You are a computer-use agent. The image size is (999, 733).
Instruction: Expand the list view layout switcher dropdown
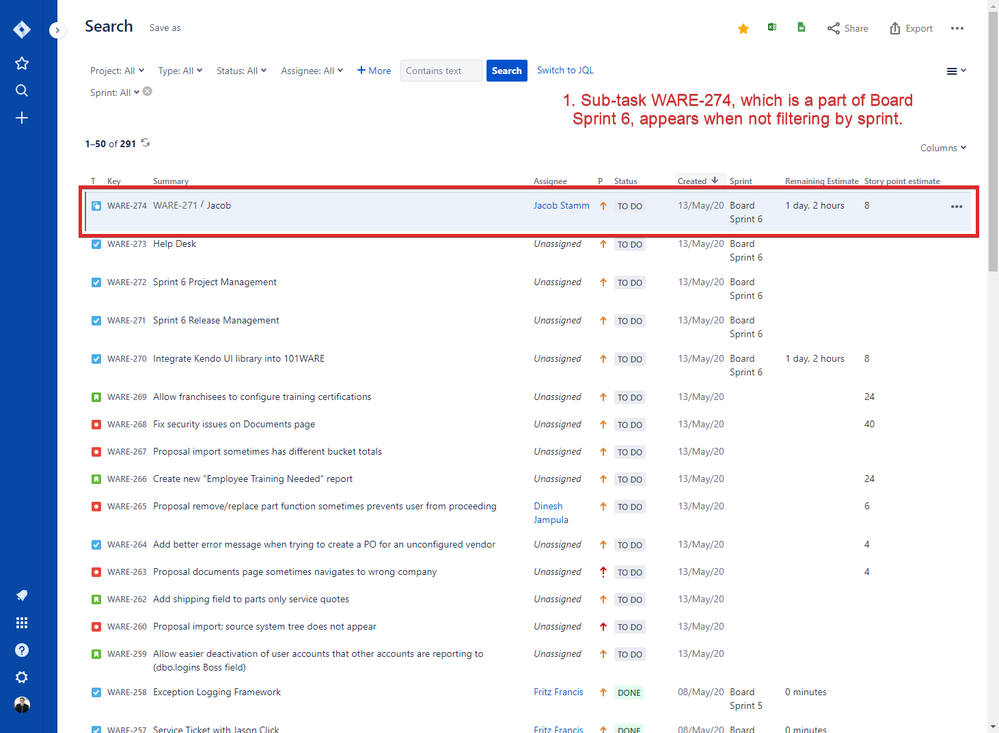[954, 70]
